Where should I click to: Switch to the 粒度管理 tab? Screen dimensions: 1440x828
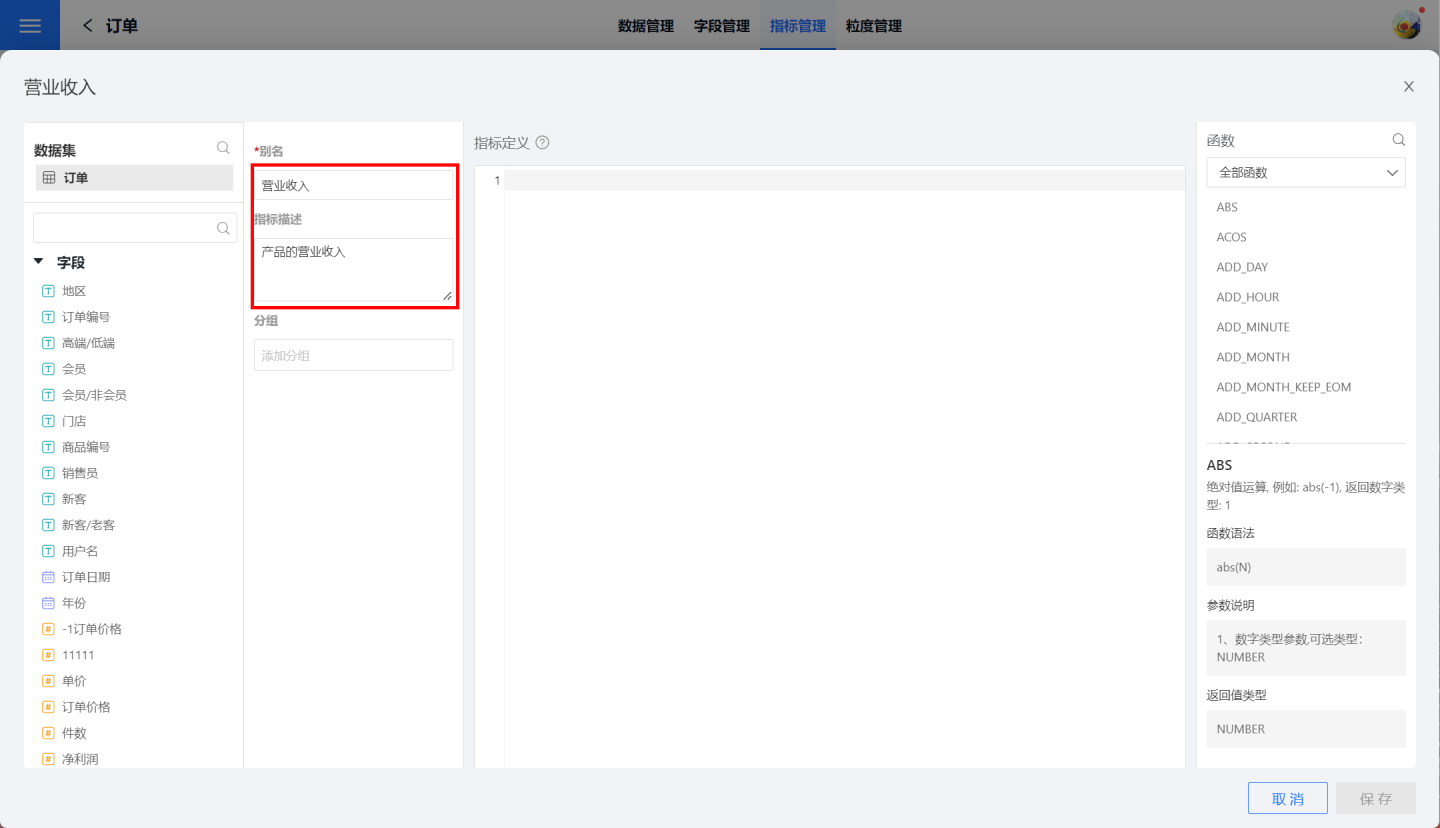point(873,26)
